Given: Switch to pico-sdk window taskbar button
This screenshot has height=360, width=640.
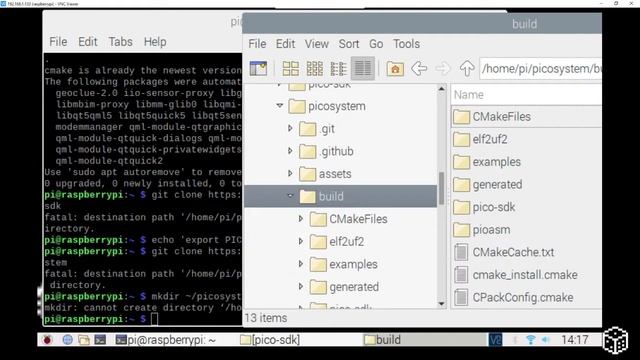Looking at the screenshot, I should pos(270,340).
